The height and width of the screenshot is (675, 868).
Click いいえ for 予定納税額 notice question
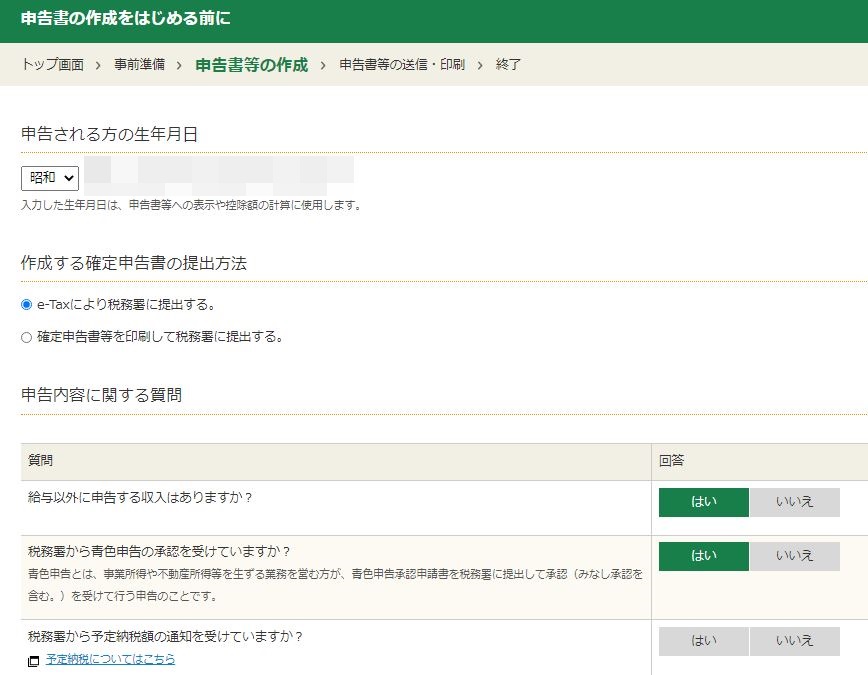[x=794, y=641]
